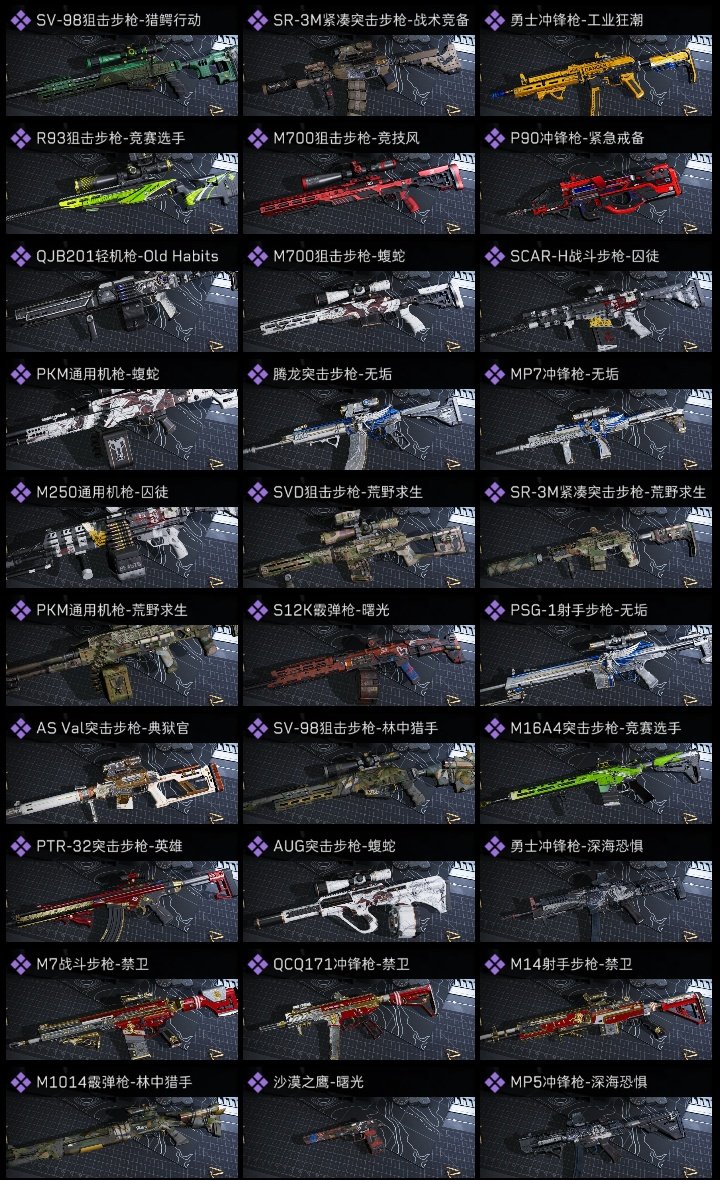Select the M1014霰弹枪-林中猎手 skin image
Viewport: 720px width, 1180px height.
[x=122, y=1137]
